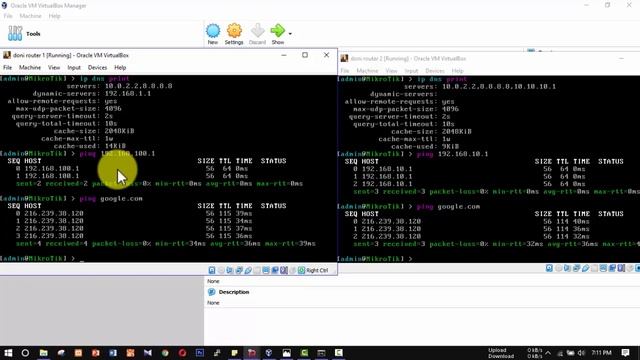Open the notification action center
This screenshot has width=640, height=360.
pyautogui.click(x=625, y=353)
